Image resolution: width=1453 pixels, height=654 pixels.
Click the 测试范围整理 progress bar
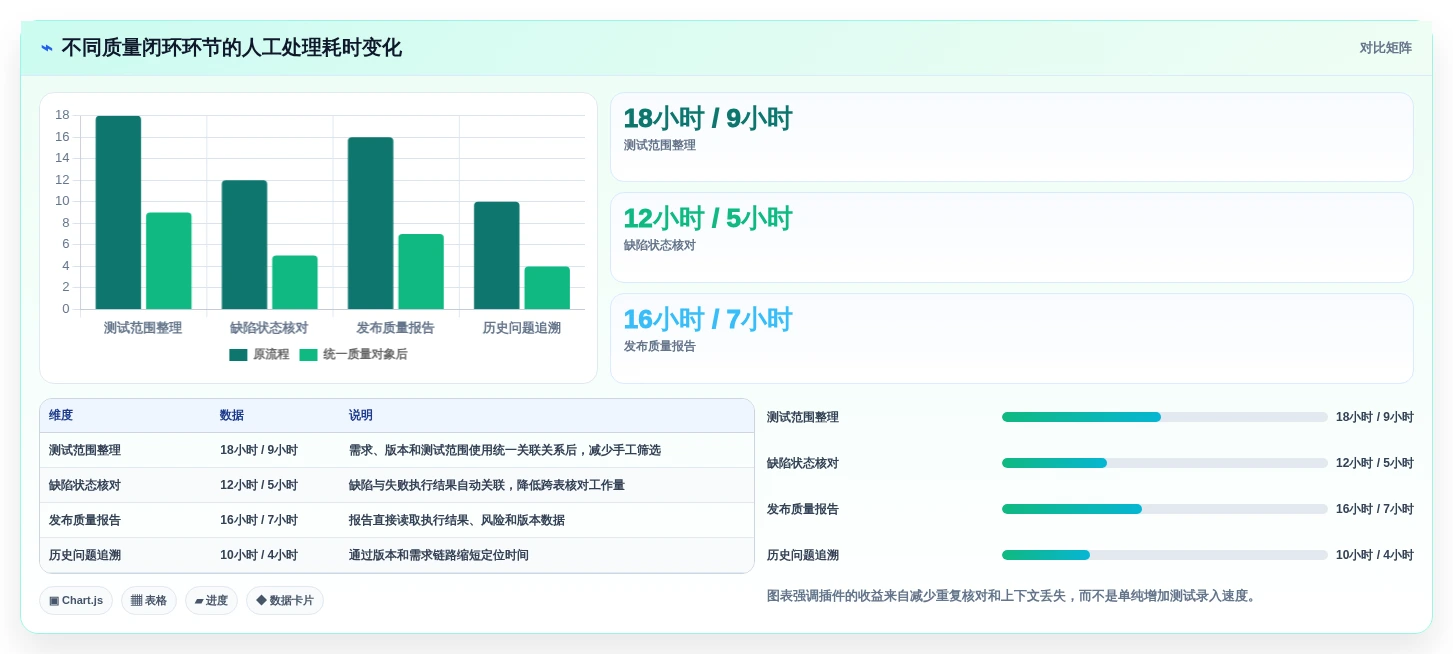pos(1165,417)
